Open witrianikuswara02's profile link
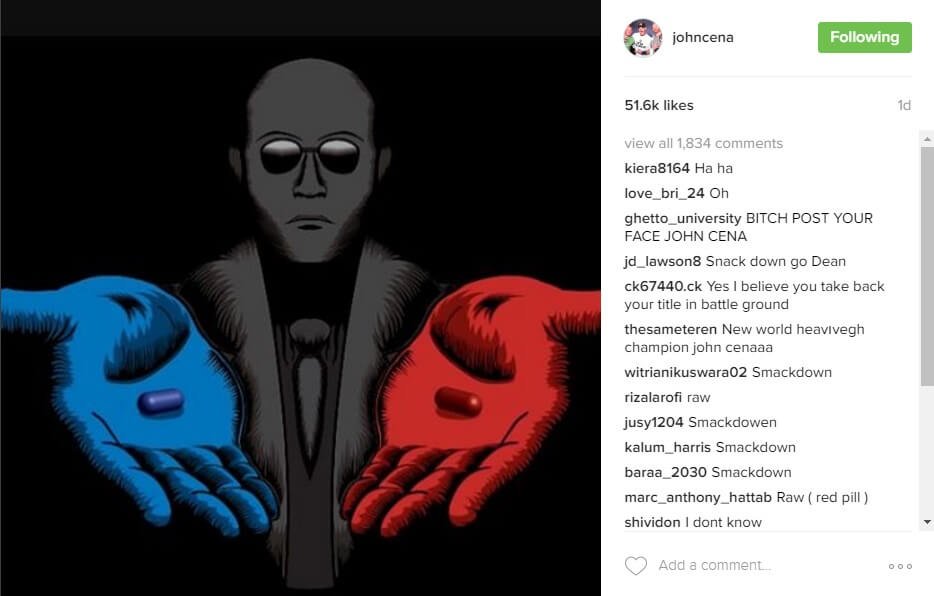The height and width of the screenshot is (596, 934). pyautogui.click(x=686, y=372)
